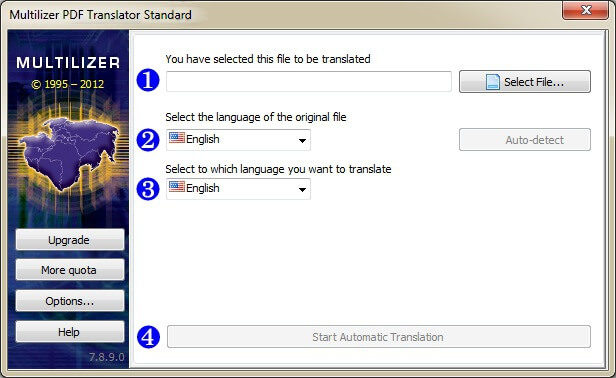Click Start Automatic Translation button
Image resolution: width=616 pixels, height=378 pixels.
[378, 337]
